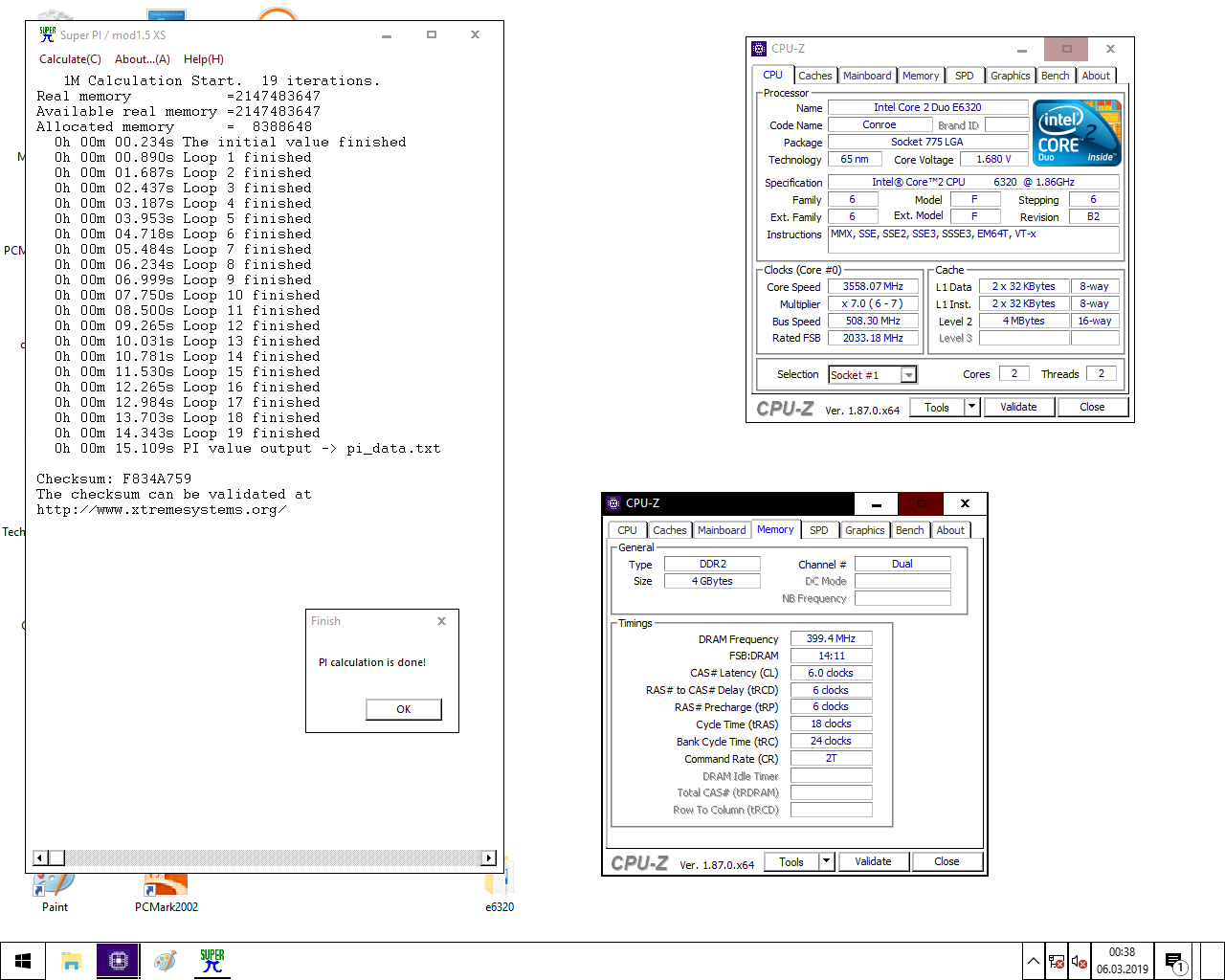Image resolution: width=1225 pixels, height=980 pixels.
Task: Select Caches tab in top CPU-Z
Action: point(815,76)
